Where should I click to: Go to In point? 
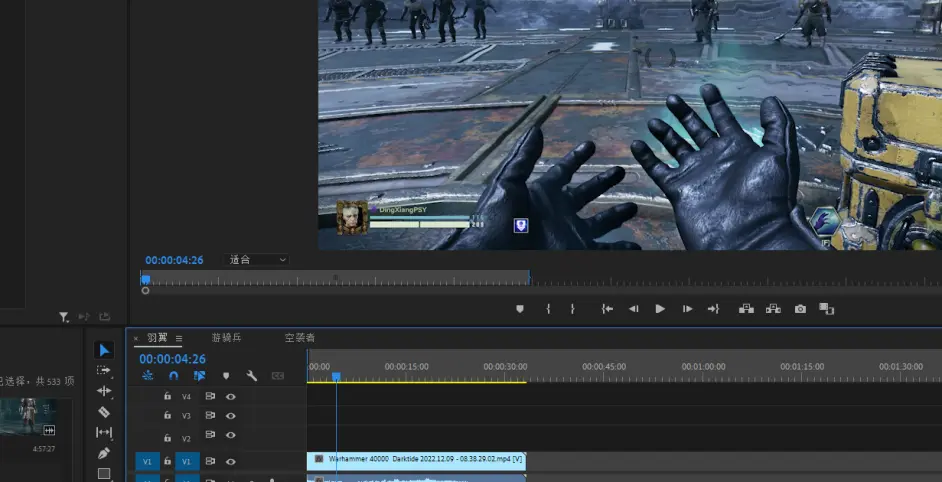click(607, 309)
